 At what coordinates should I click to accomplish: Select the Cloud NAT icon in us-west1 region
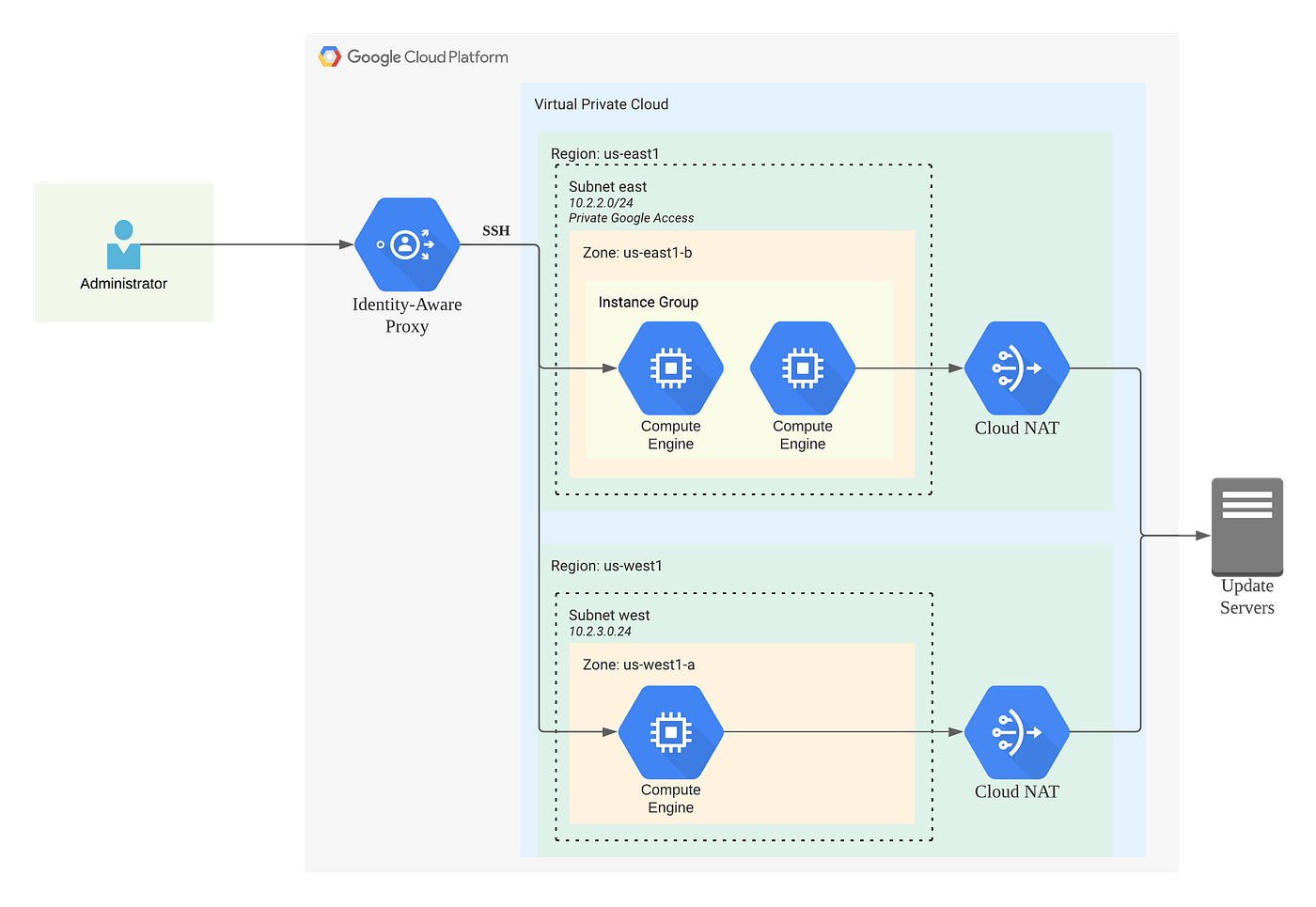coord(1015,732)
